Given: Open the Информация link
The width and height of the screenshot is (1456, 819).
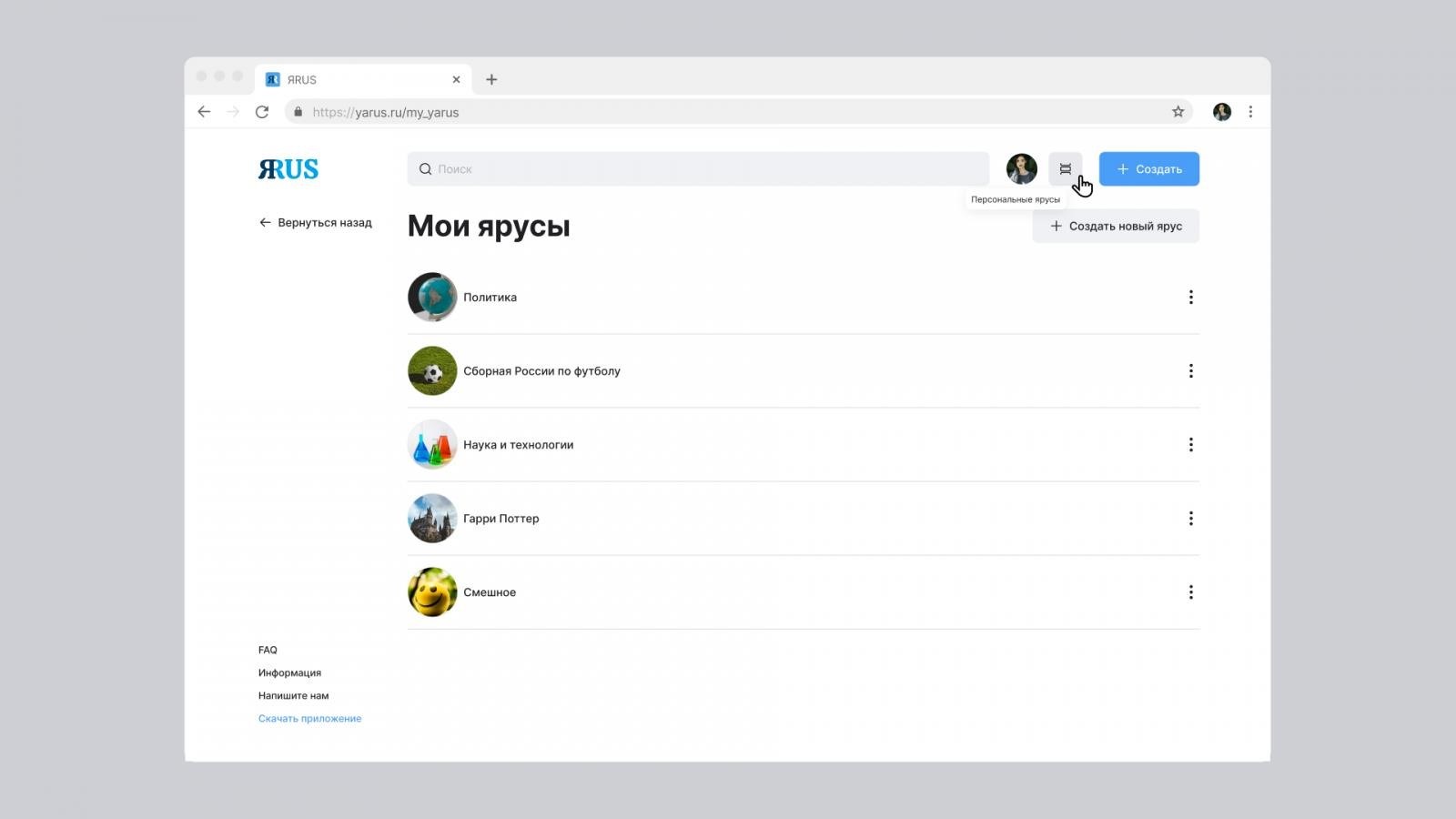Looking at the screenshot, I should [x=289, y=672].
